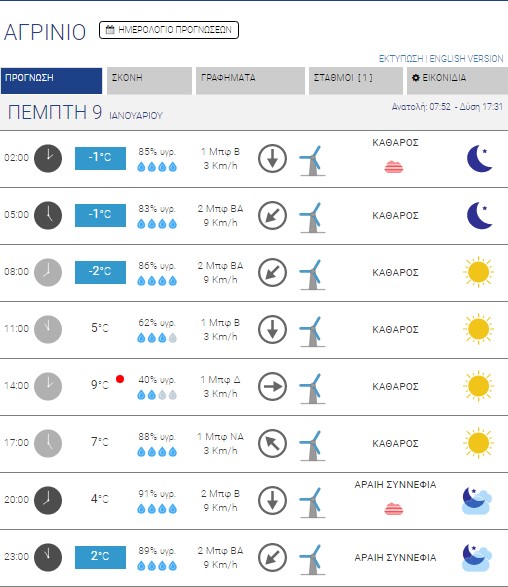Click the crescent moon icon at 02:00

(x=480, y=158)
